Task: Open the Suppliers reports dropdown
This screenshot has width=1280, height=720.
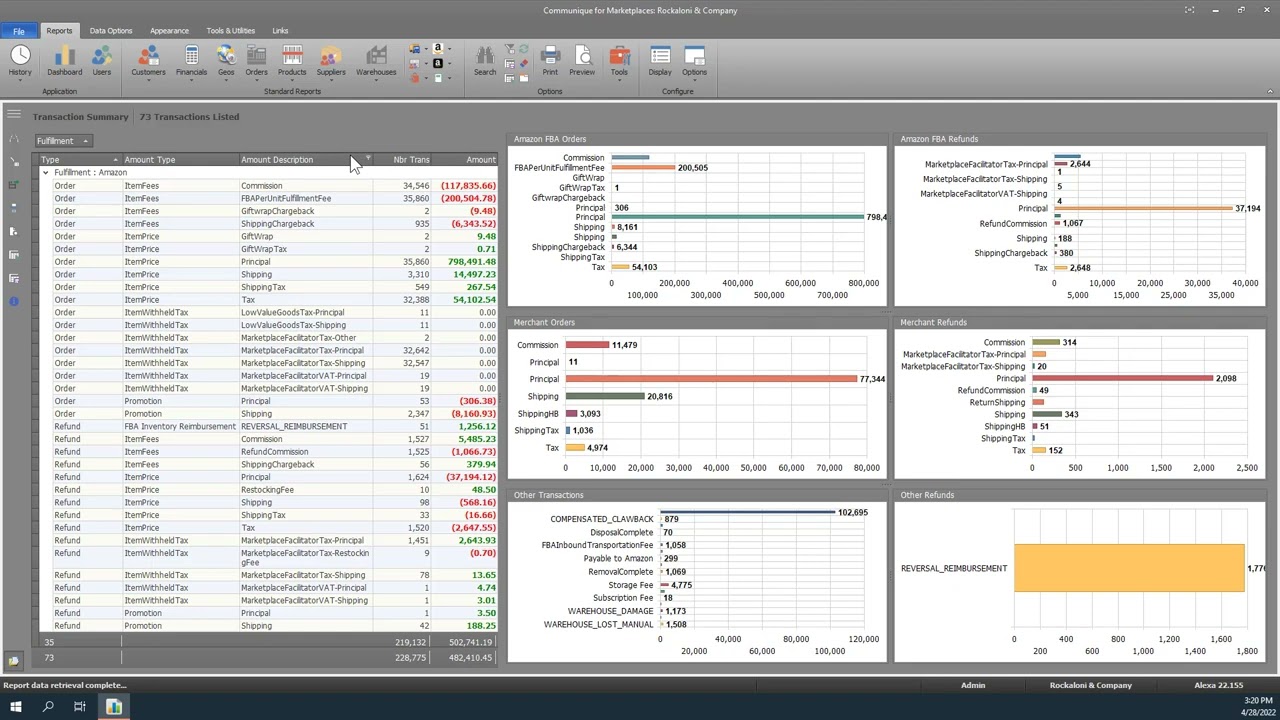Action: point(331,61)
